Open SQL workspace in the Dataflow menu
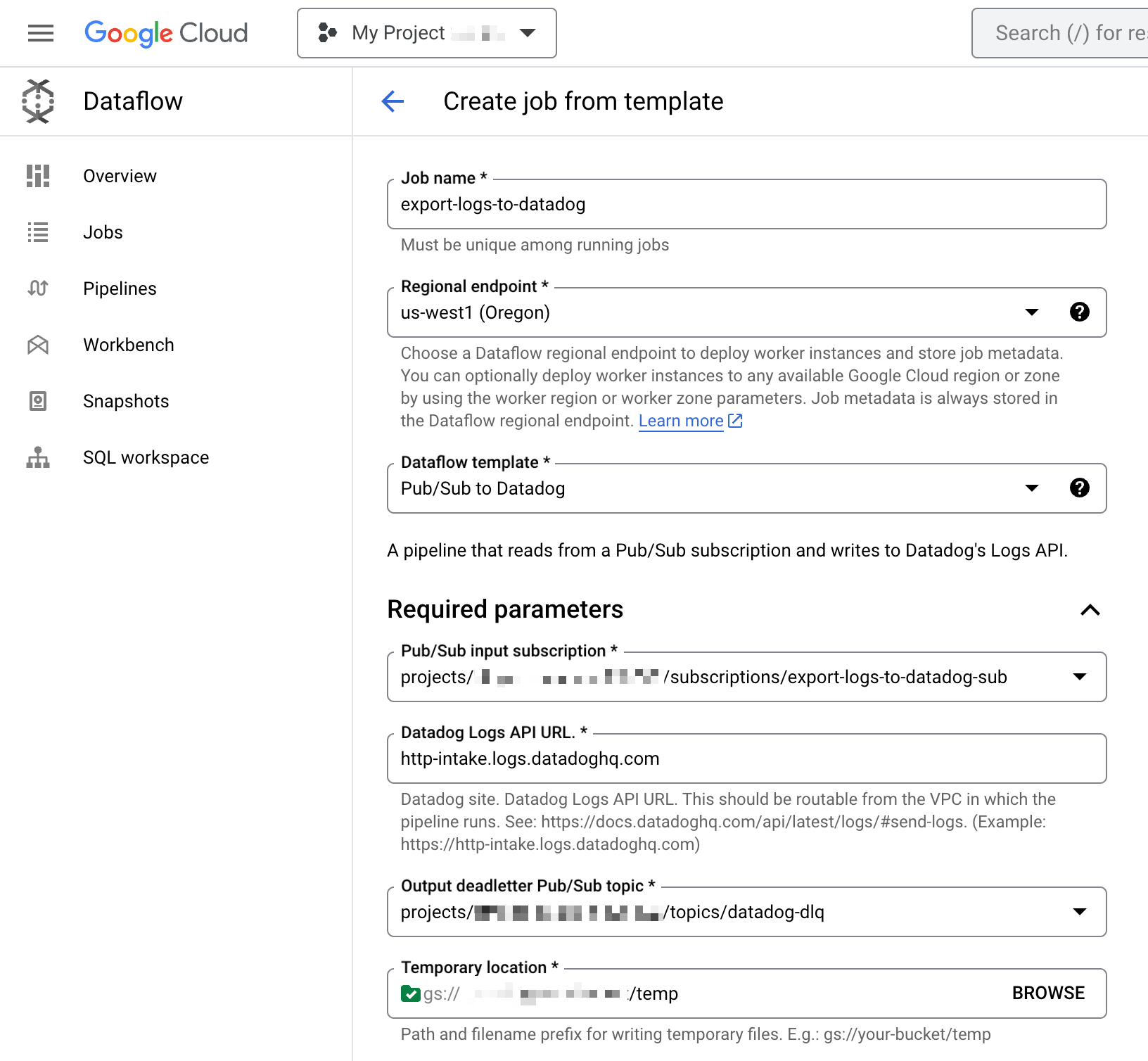This screenshot has height=1061, width=1148. tap(146, 457)
